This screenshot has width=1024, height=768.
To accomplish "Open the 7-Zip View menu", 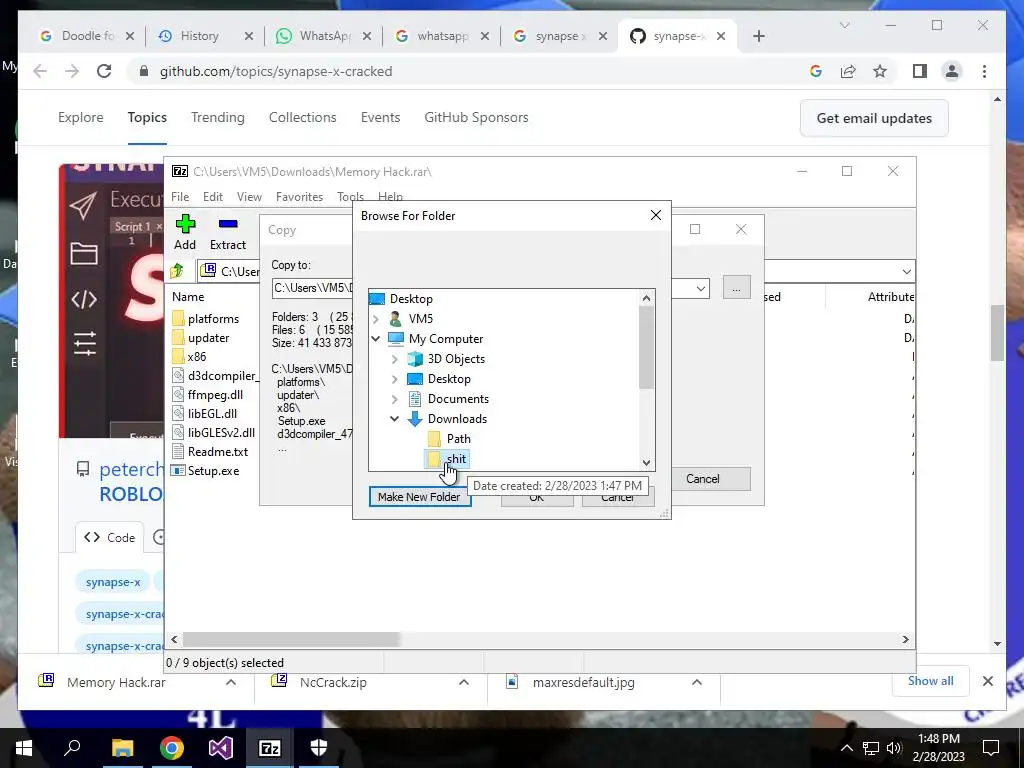I will pos(249,197).
